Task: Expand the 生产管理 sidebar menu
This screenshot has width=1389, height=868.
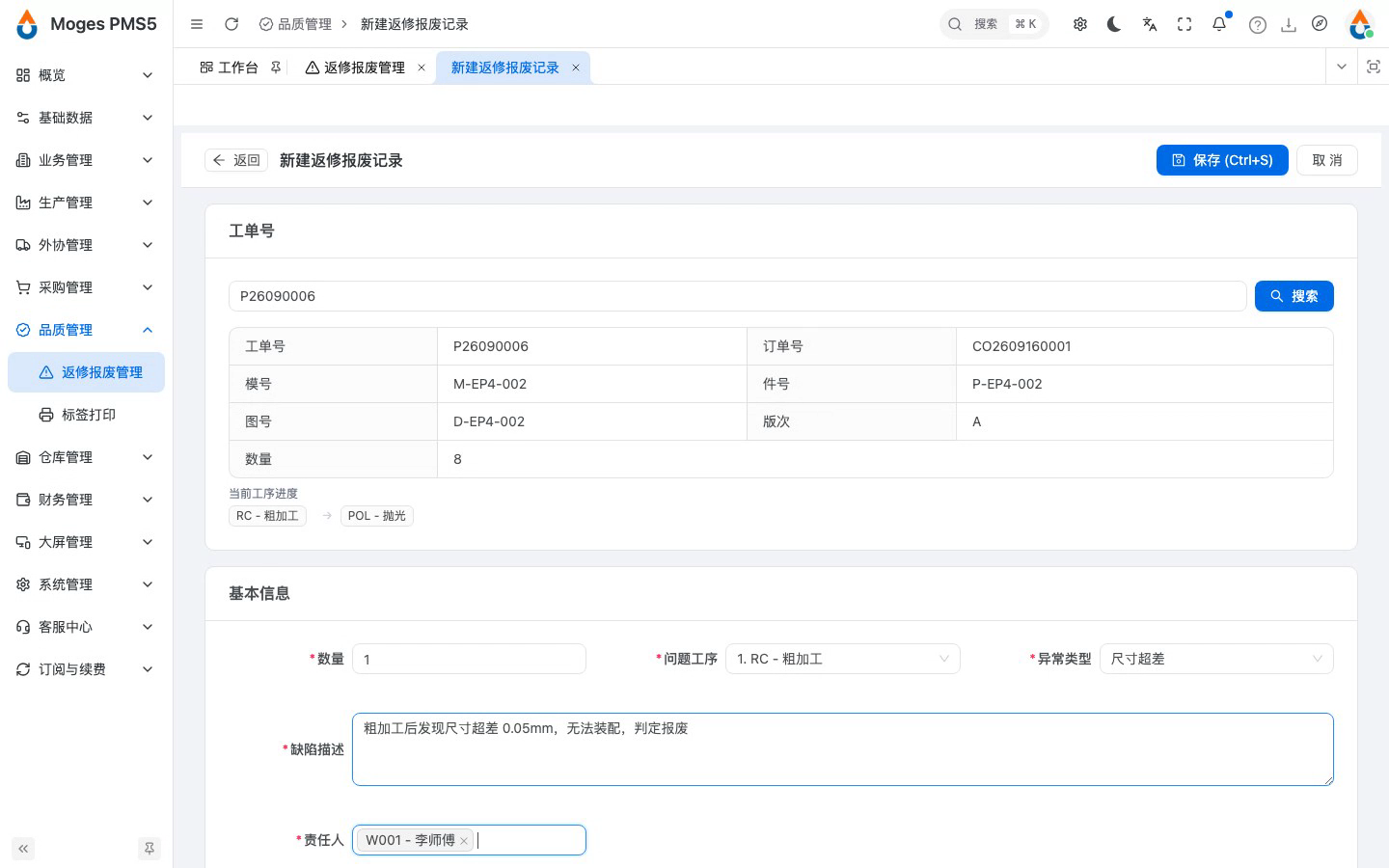Action: click(86, 203)
